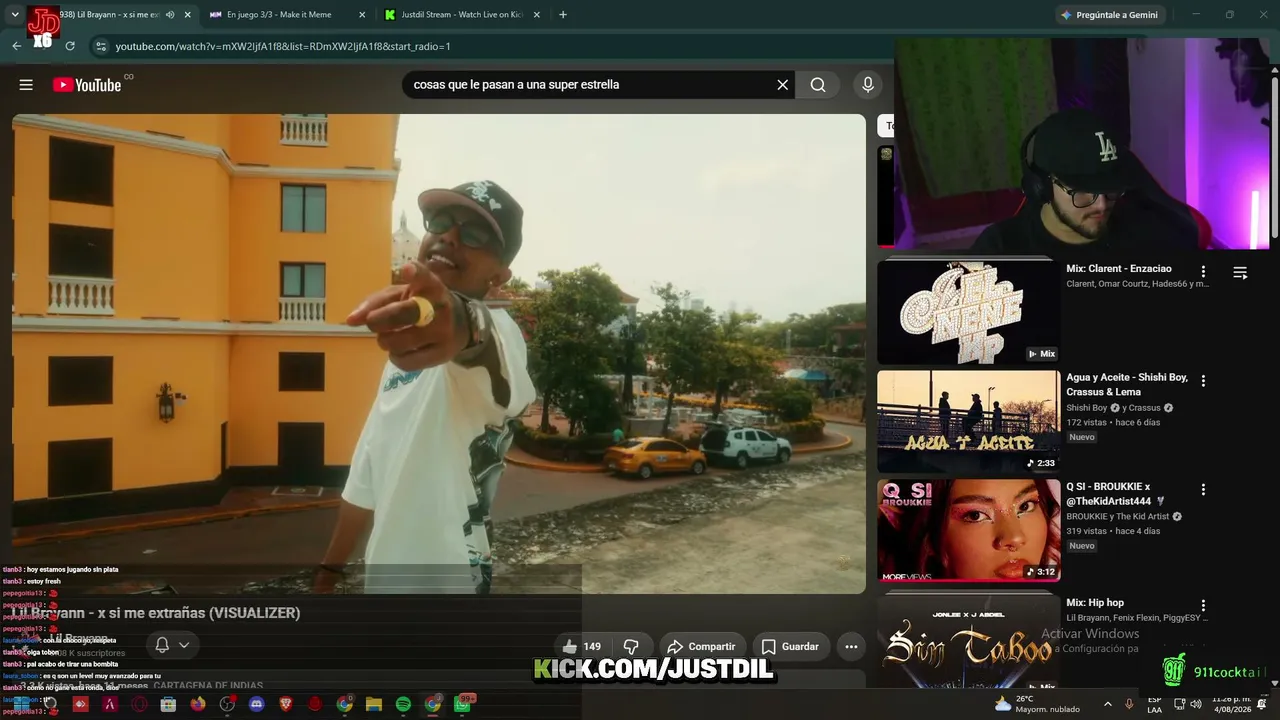Open options for Mix: Clarent - Enzaciao

click(x=1203, y=272)
